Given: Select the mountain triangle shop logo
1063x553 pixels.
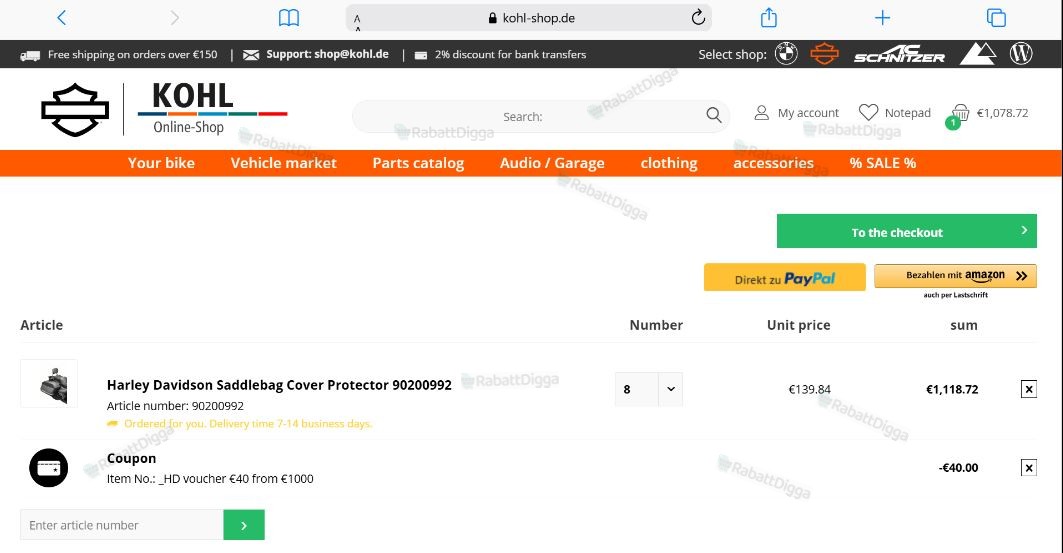Looking at the screenshot, I should click(978, 54).
